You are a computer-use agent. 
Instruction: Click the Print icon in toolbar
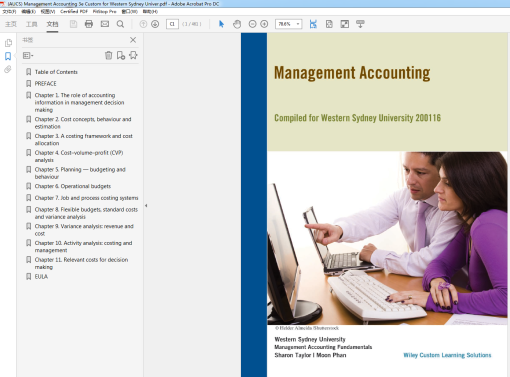[89, 24]
